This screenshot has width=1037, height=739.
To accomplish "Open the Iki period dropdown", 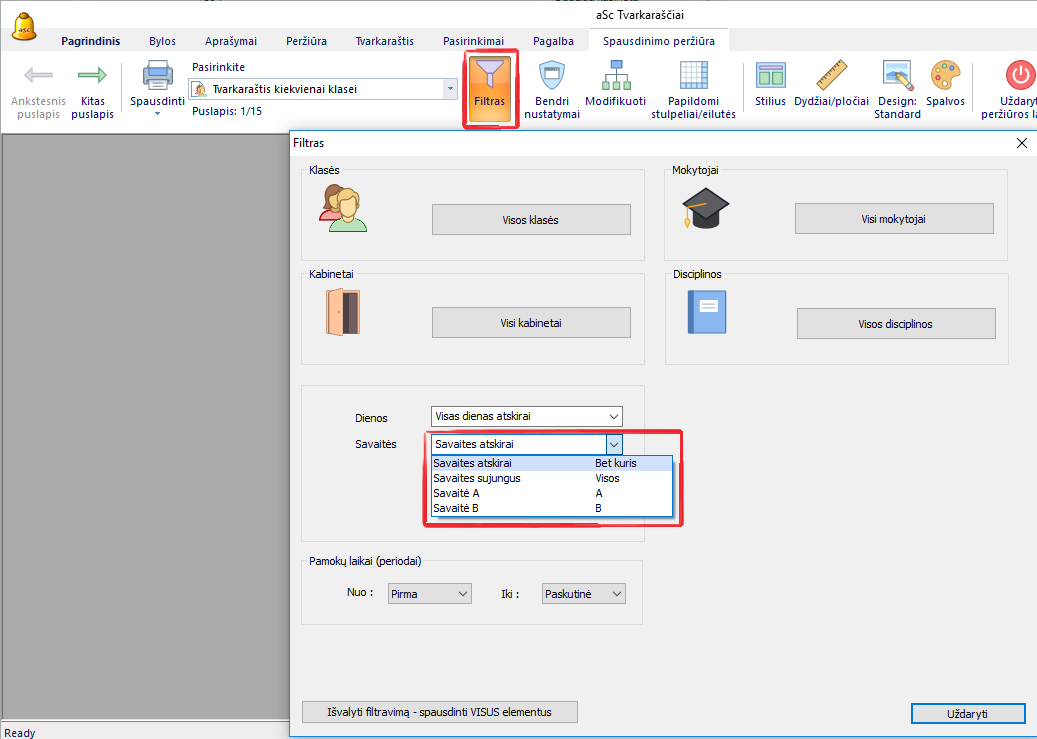I will tap(616, 594).
